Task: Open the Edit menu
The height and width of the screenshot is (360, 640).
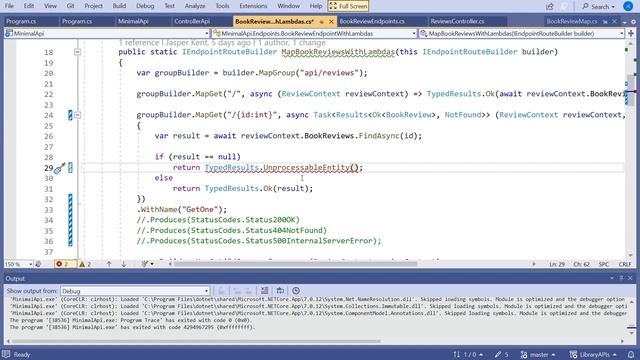Action: [x=29, y=6]
